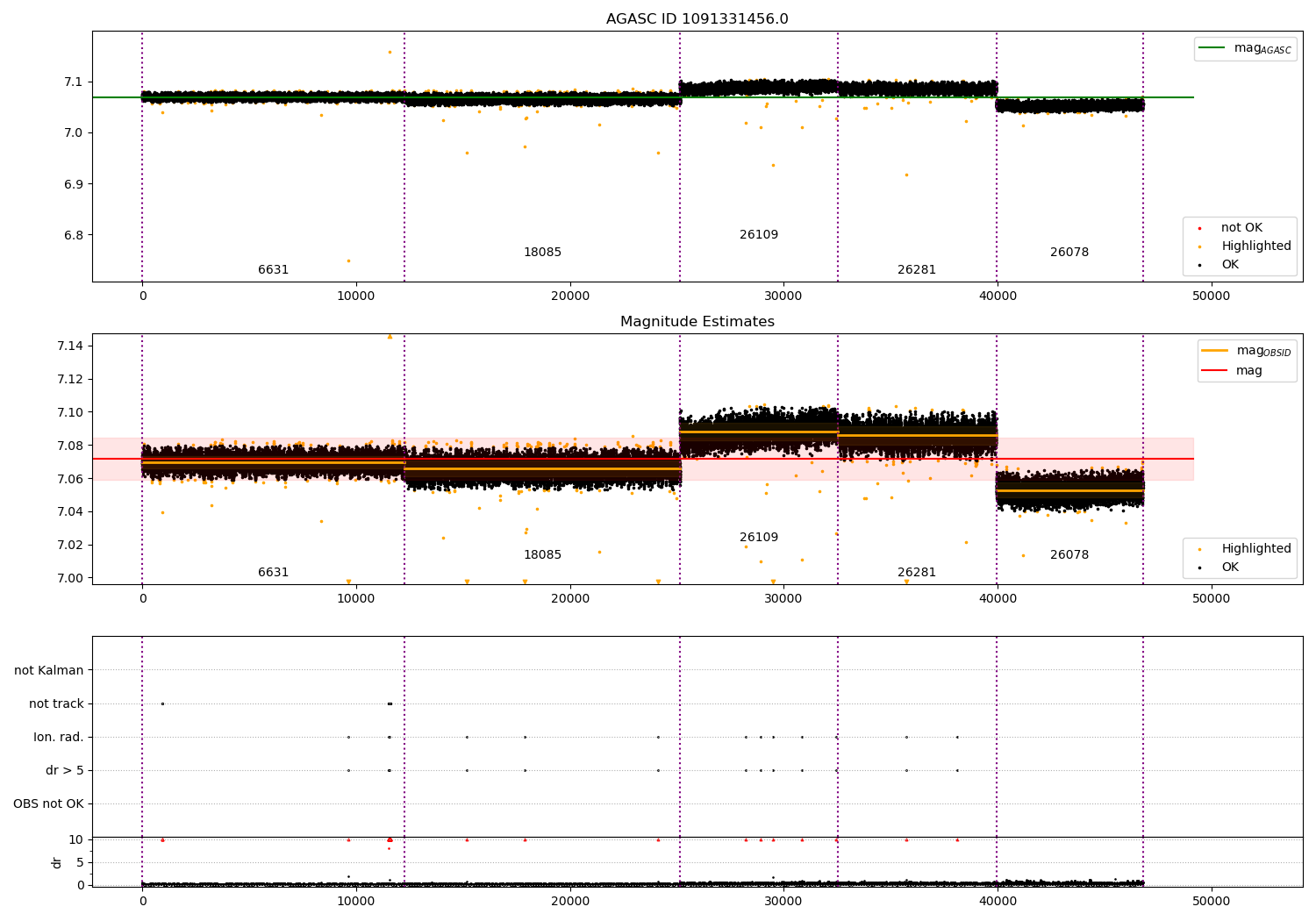Screen dimensions: 1316x921
Task: Click the orange outlier point near 6.75 in the top plot
Action: [348, 261]
